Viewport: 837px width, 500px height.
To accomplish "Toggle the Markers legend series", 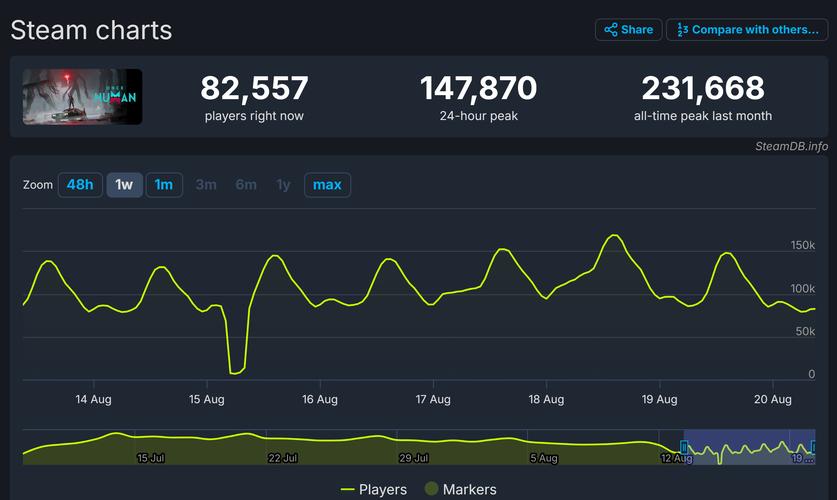I will pos(461,489).
